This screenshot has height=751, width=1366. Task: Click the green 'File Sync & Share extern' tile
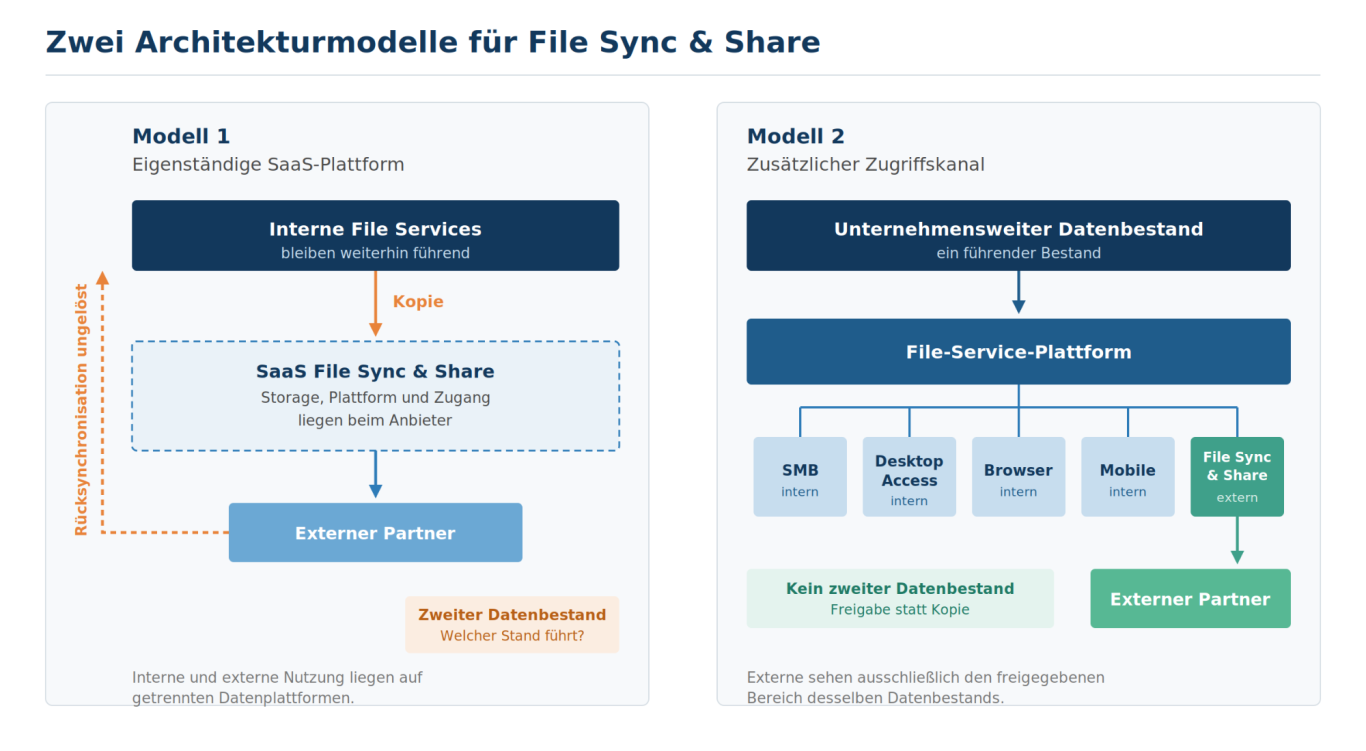pos(1237,477)
